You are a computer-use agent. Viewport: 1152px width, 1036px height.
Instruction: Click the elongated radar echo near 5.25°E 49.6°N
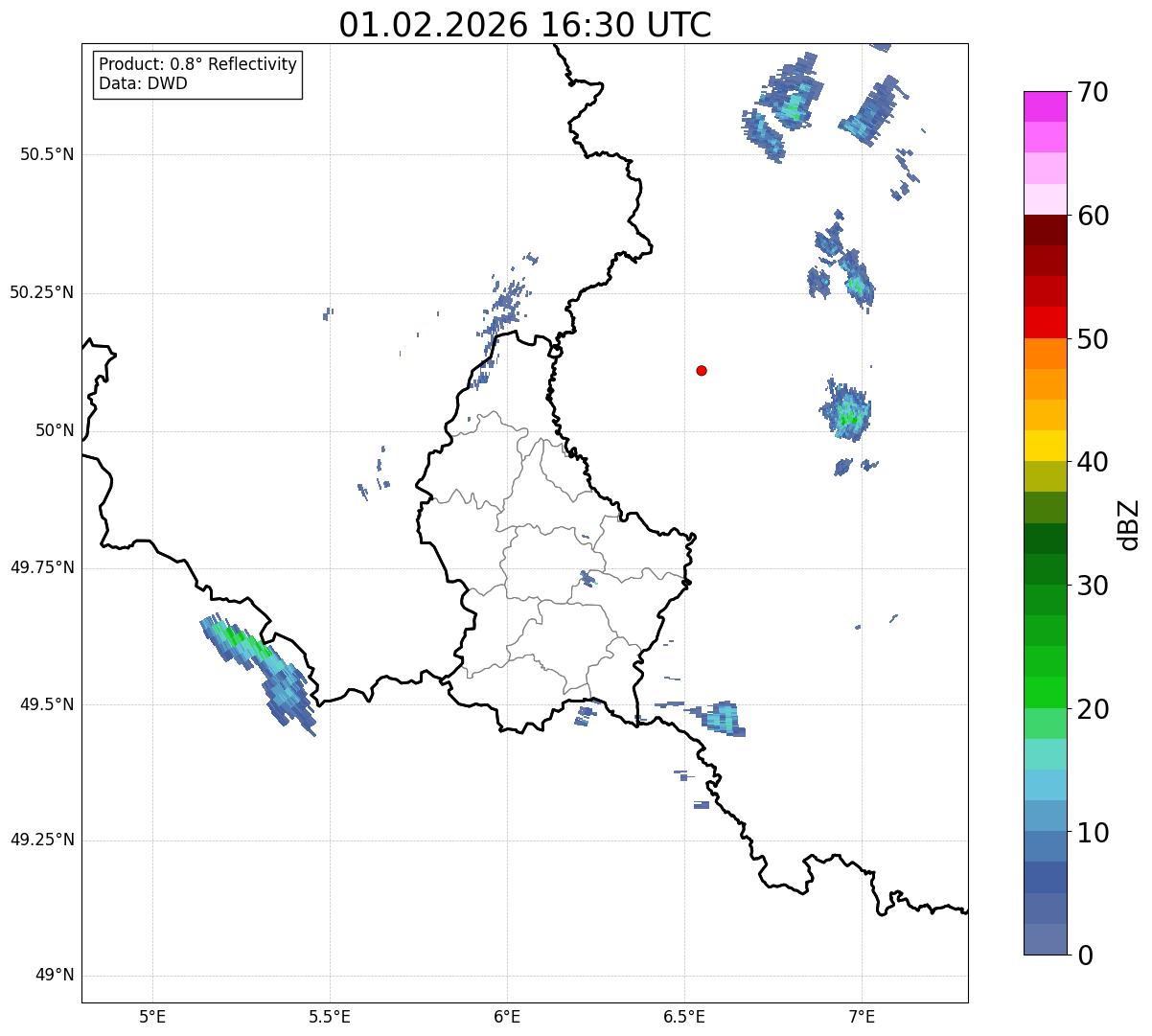(x=259, y=673)
